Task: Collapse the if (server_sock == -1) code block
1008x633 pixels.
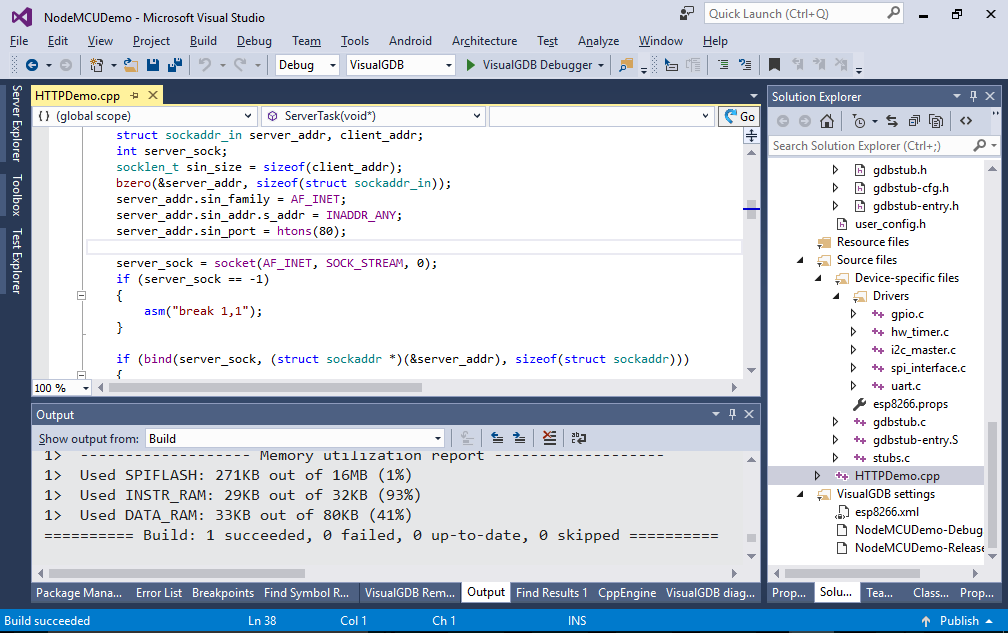Action: tap(82, 296)
